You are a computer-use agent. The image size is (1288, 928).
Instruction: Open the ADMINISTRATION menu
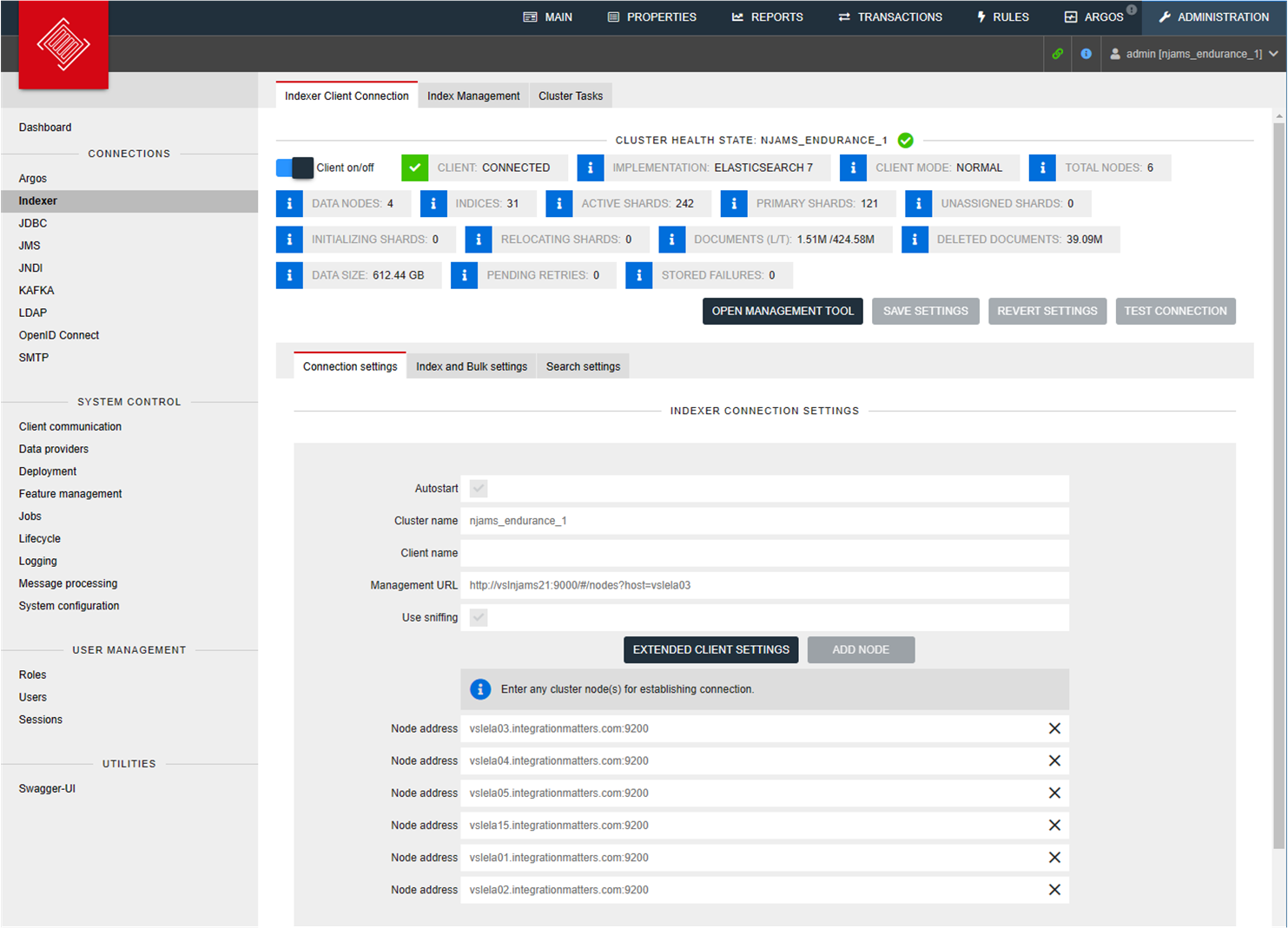point(1214,16)
